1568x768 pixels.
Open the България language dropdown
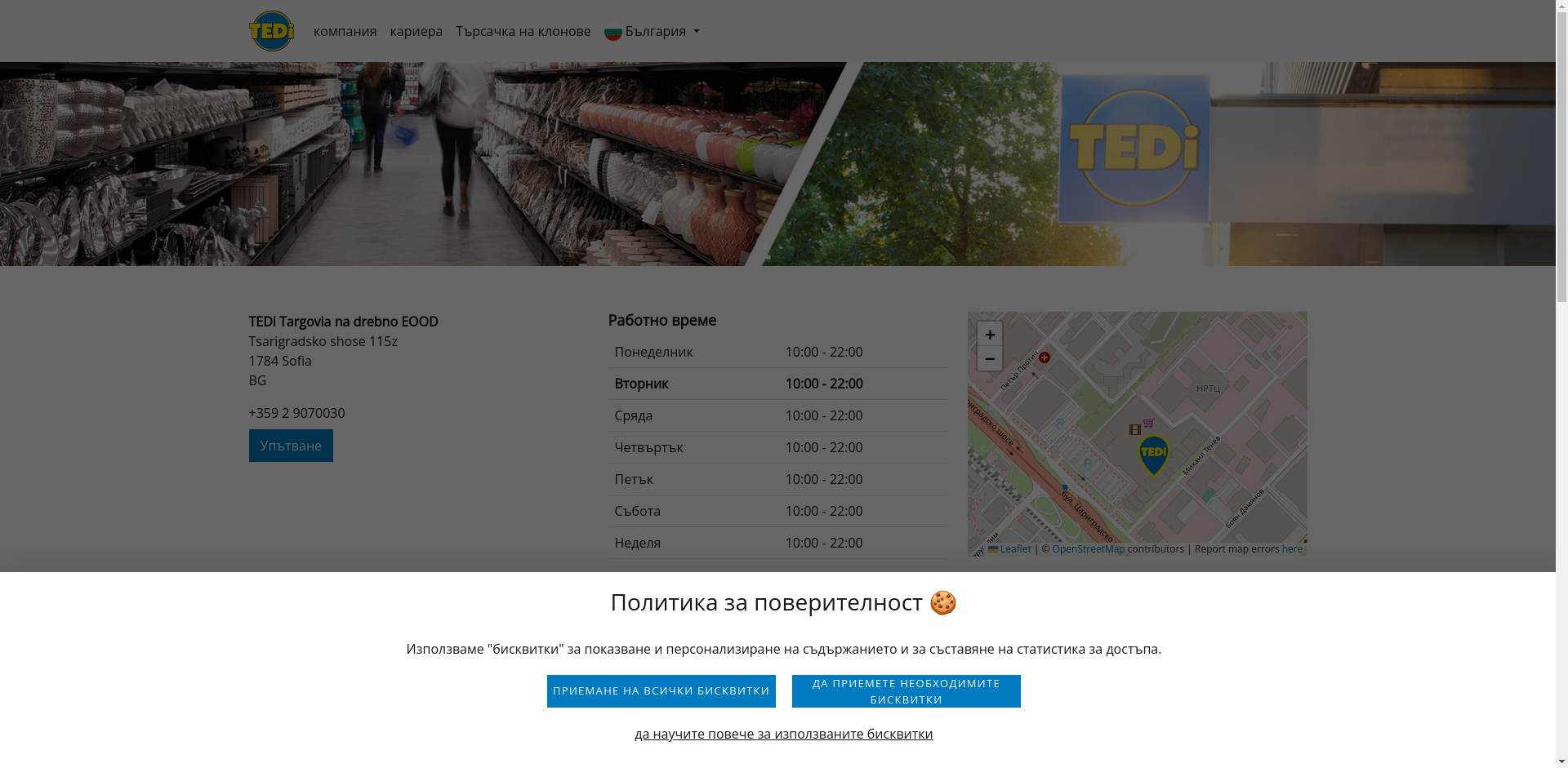tap(653, 31)
